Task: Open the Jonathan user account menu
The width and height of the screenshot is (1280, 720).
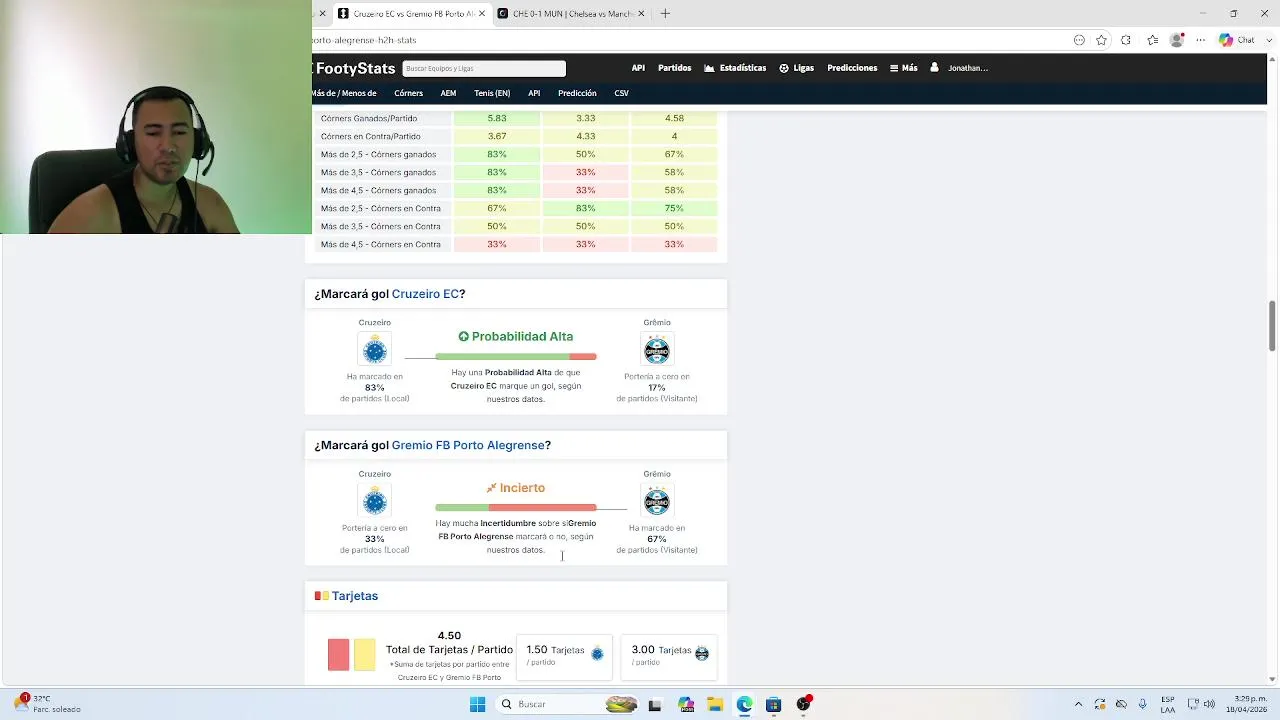Action: [959, 68]
